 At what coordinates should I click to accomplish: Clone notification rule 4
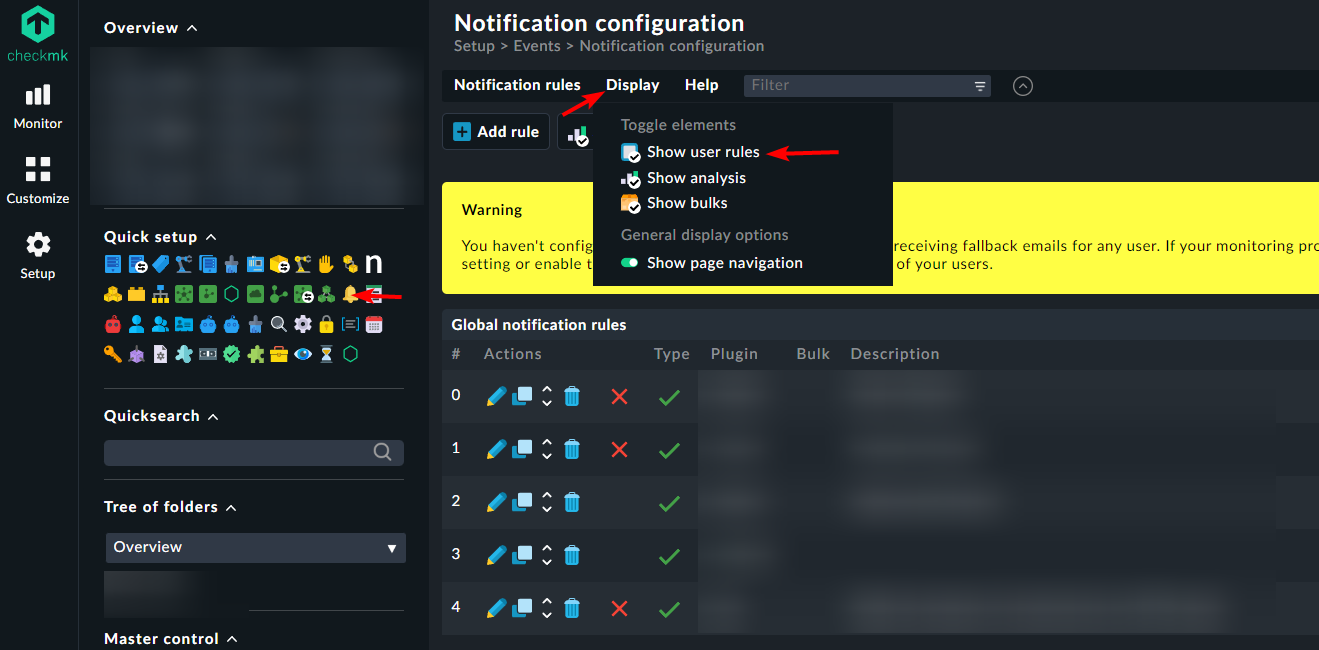tap(522, 608)
